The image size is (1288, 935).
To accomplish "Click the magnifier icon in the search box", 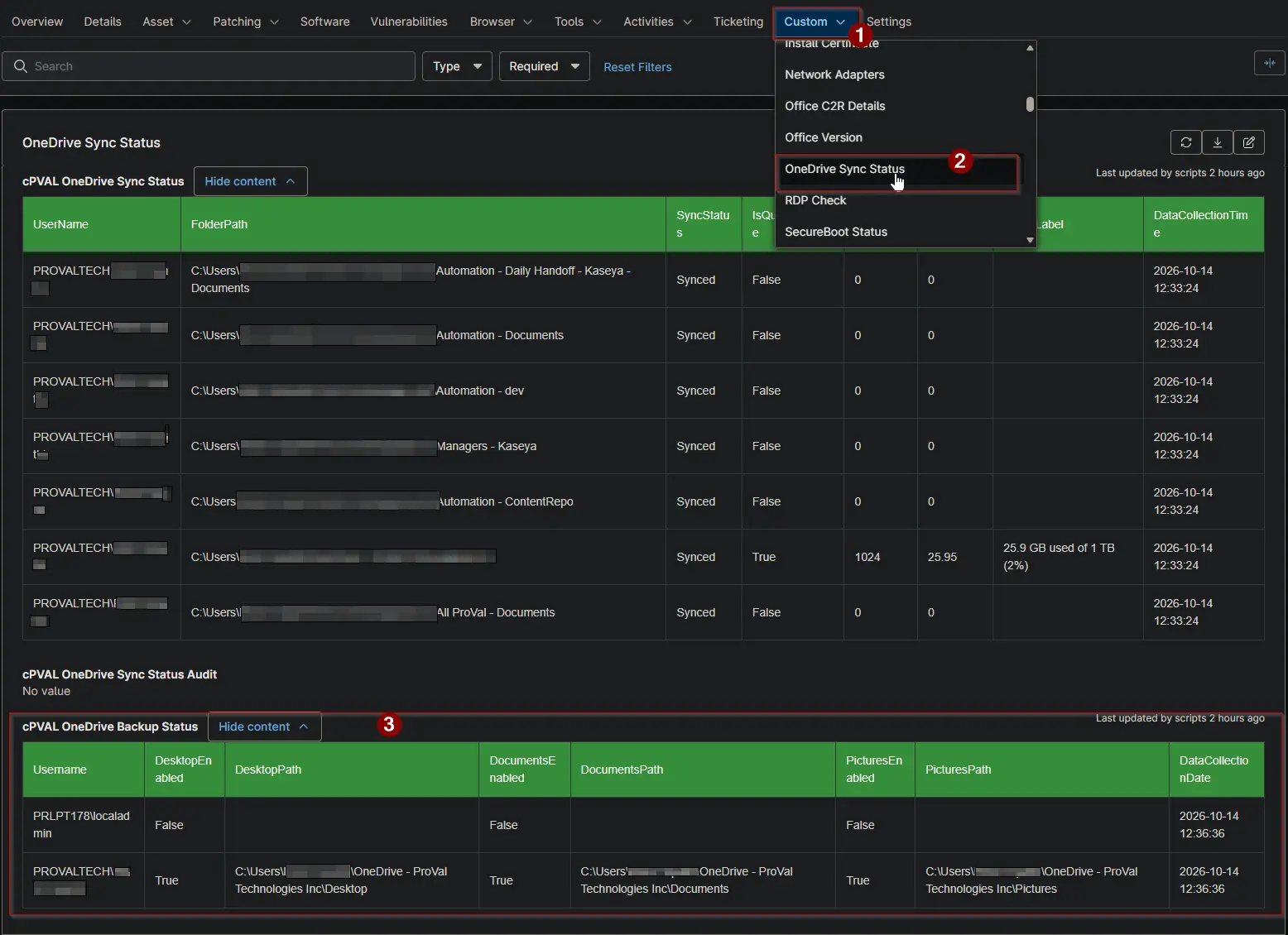I will click(x=21, y=66).
